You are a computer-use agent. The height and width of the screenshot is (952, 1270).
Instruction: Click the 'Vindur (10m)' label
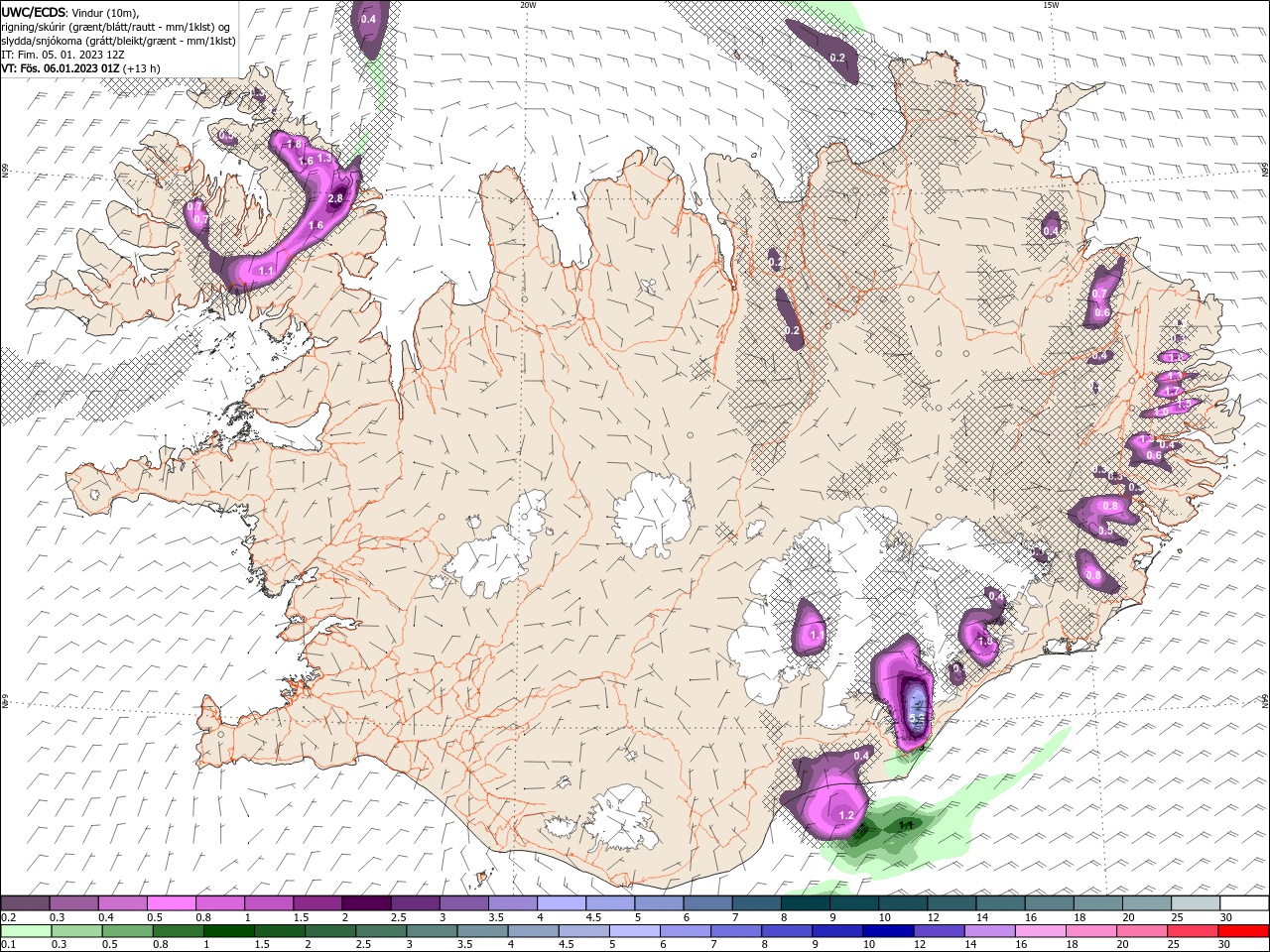[x=107, y=12]
